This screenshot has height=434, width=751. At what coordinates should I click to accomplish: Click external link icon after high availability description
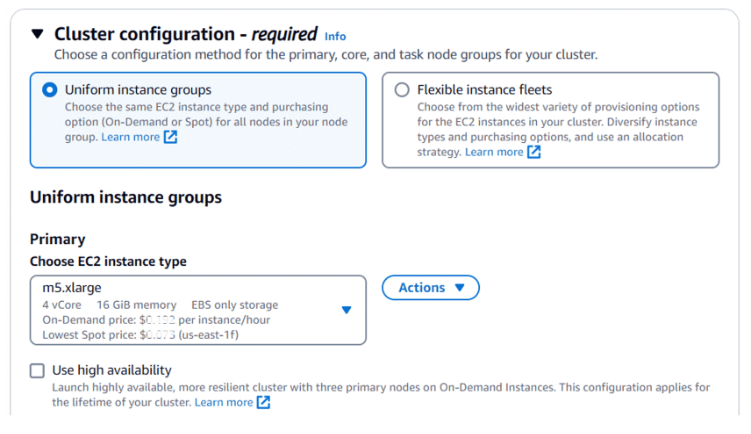[263, 402]
